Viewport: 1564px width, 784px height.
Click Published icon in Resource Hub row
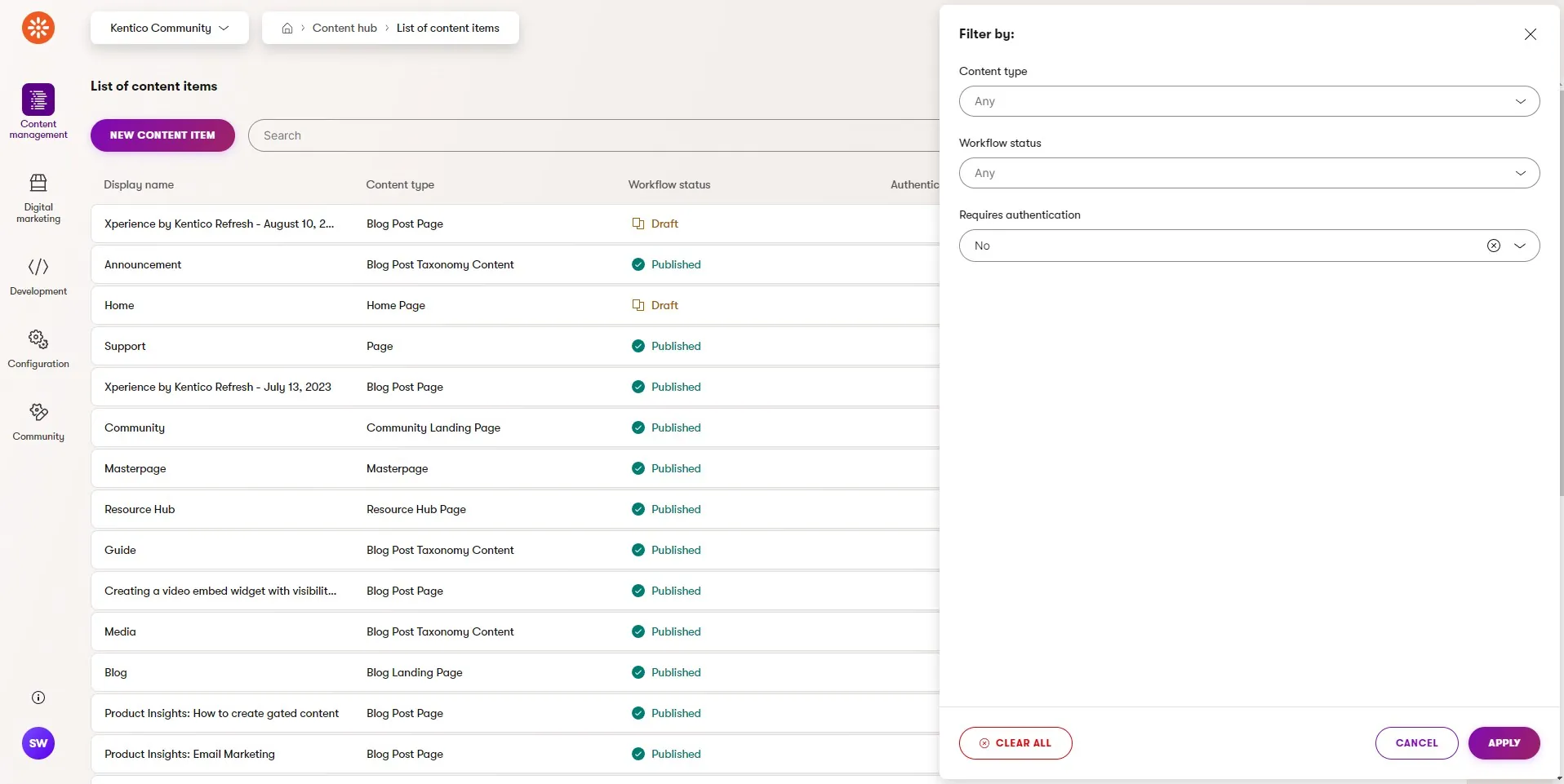click(x=638, y=509)
